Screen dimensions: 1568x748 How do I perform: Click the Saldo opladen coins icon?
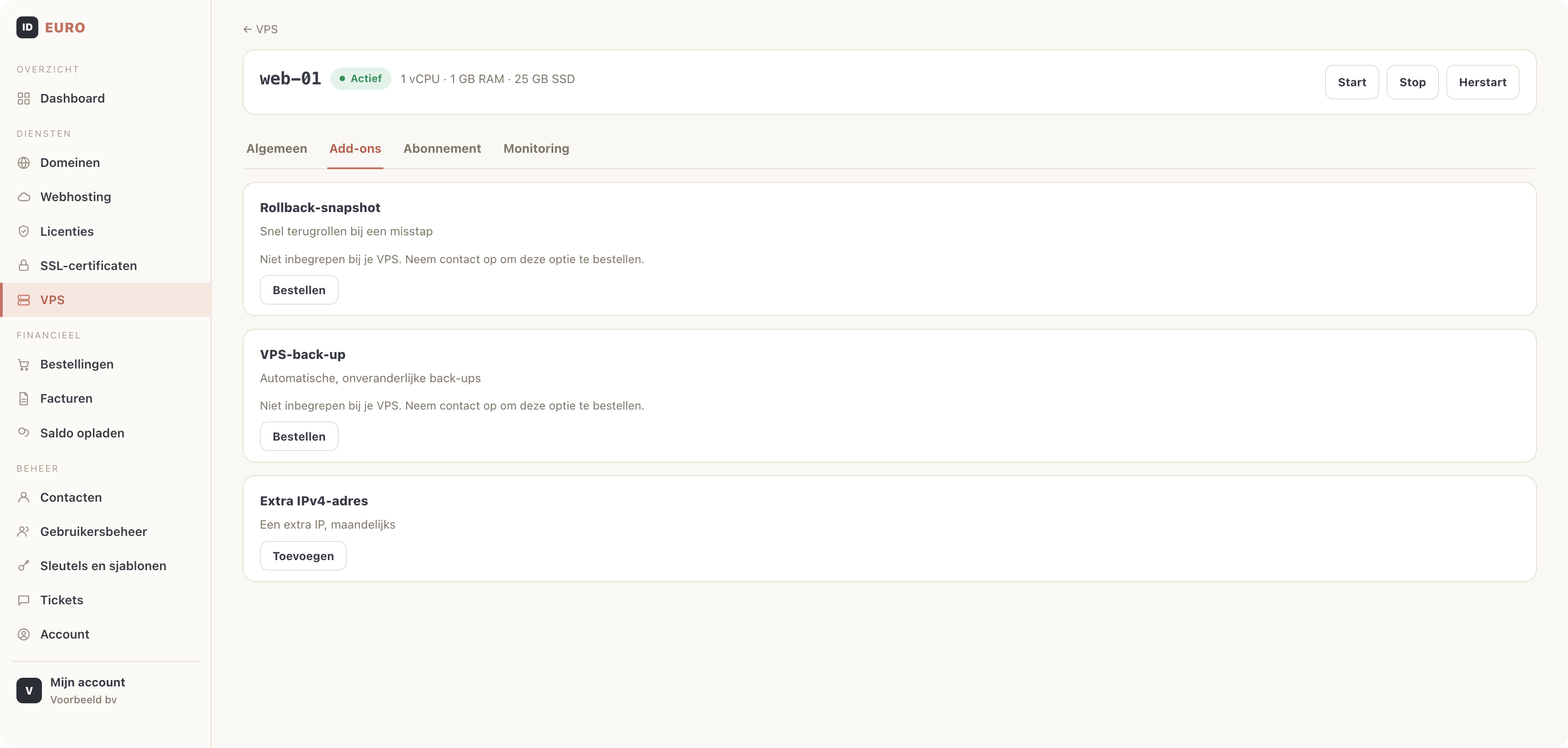24,432
